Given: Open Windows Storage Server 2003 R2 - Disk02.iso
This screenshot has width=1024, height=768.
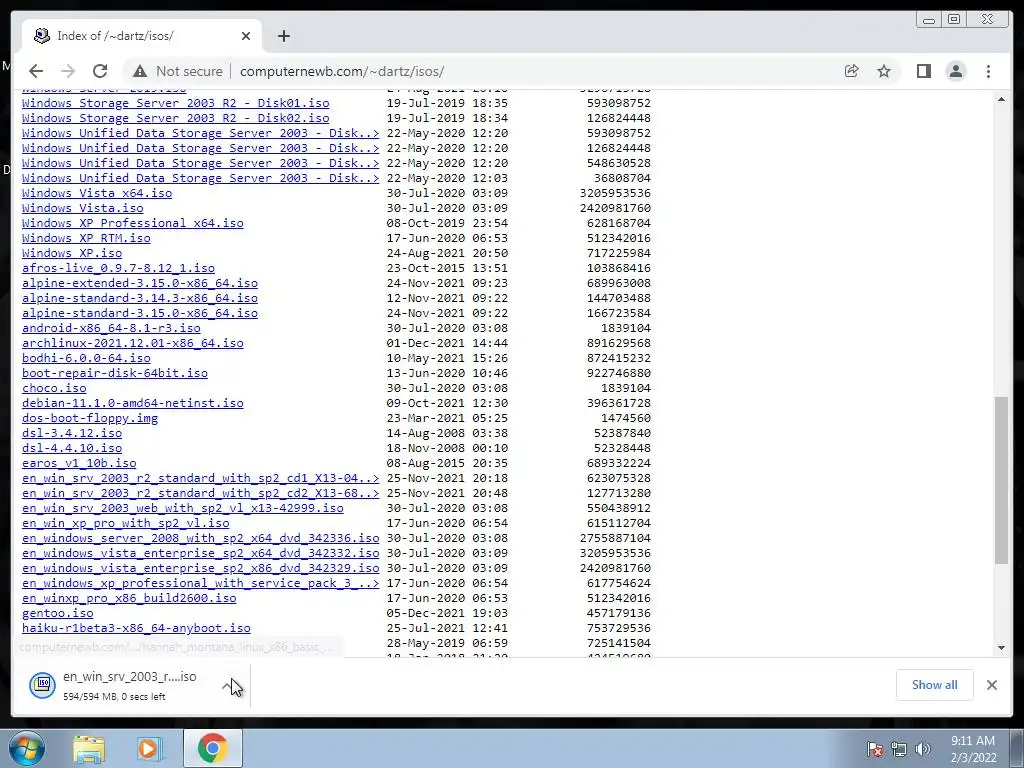Looking at the screenshot, I should tap(176, 118).
